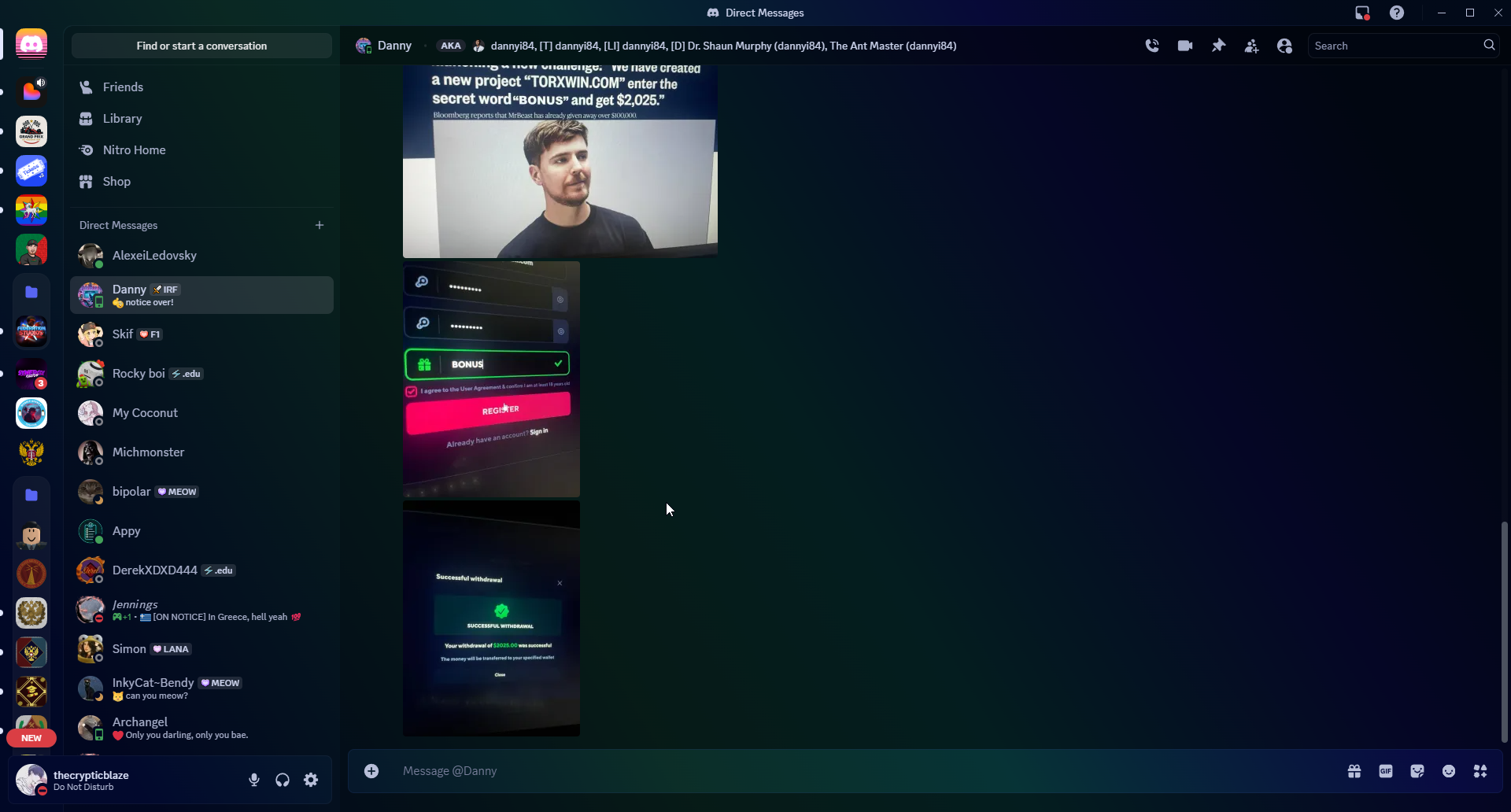The width and height of the screenshot is (1511, 812).
Task: Open the BONUS register form image
Action: coord(491,379)
